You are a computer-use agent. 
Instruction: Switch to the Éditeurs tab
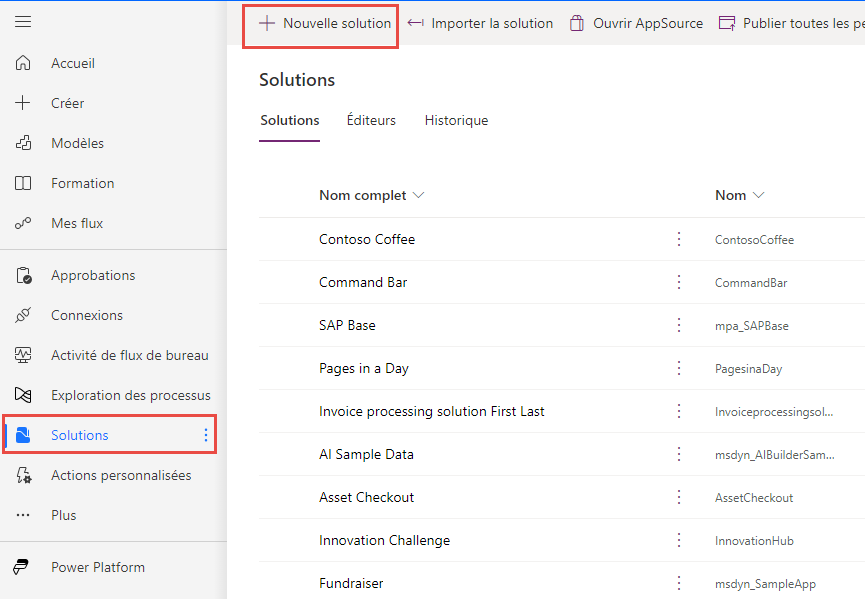(x=371, y=120)
